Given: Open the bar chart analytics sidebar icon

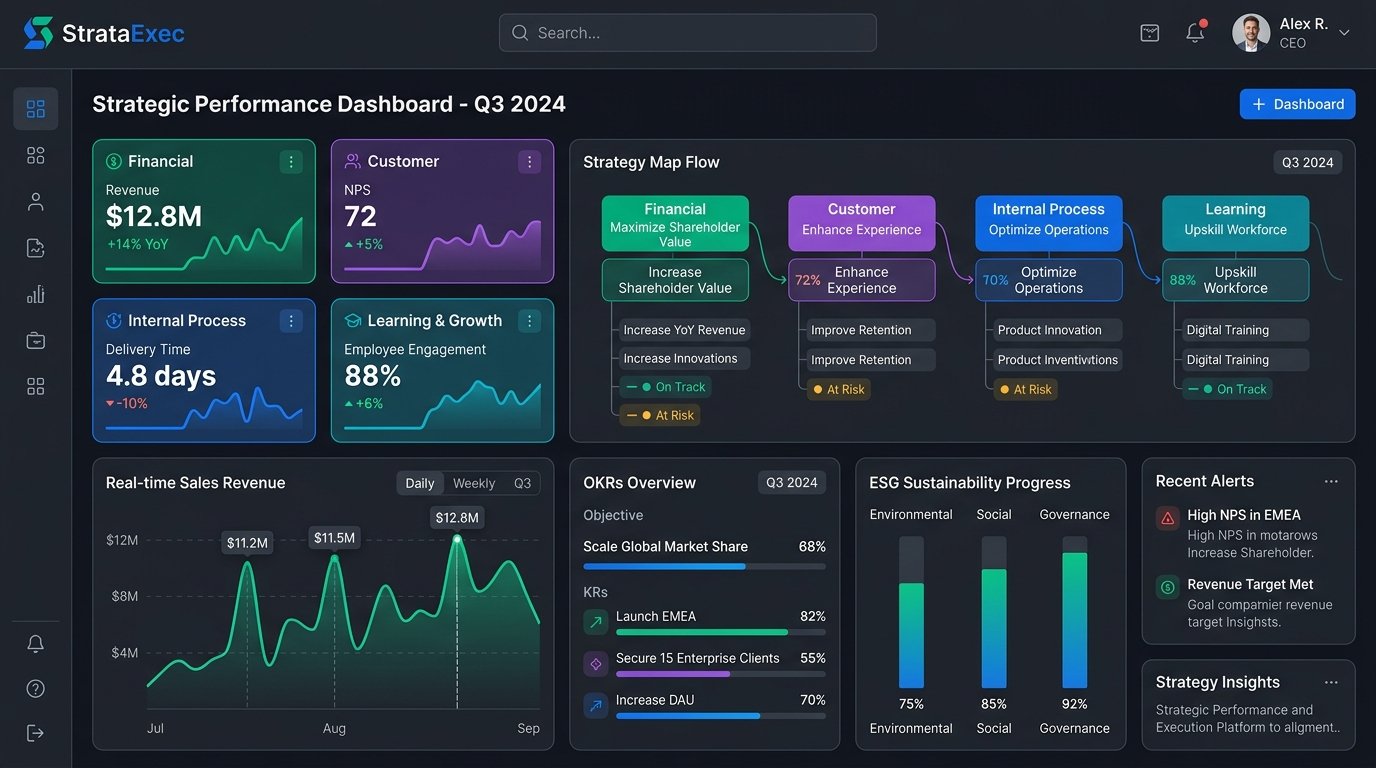Looking at the screenshot, I should pyautogui.click(x=36, y=294).
